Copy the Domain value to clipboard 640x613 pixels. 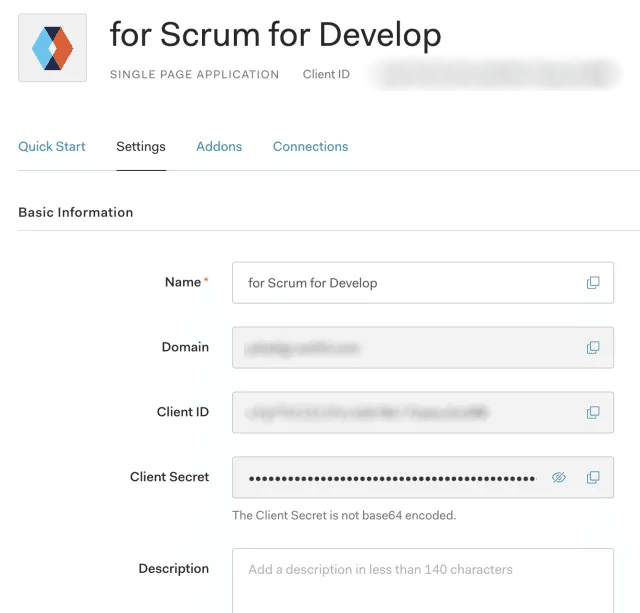593,347
